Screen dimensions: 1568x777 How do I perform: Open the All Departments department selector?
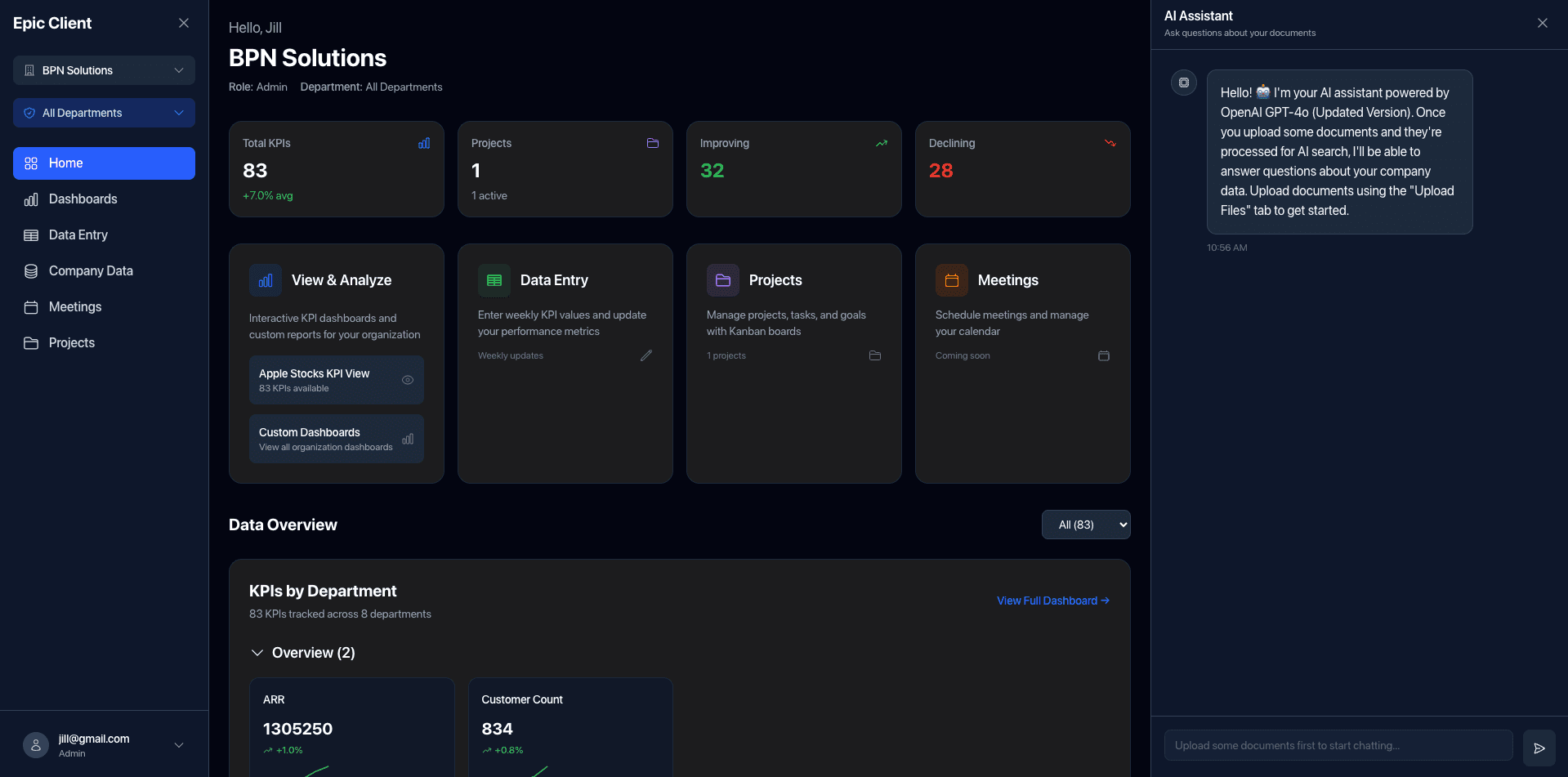coord(103,112)
